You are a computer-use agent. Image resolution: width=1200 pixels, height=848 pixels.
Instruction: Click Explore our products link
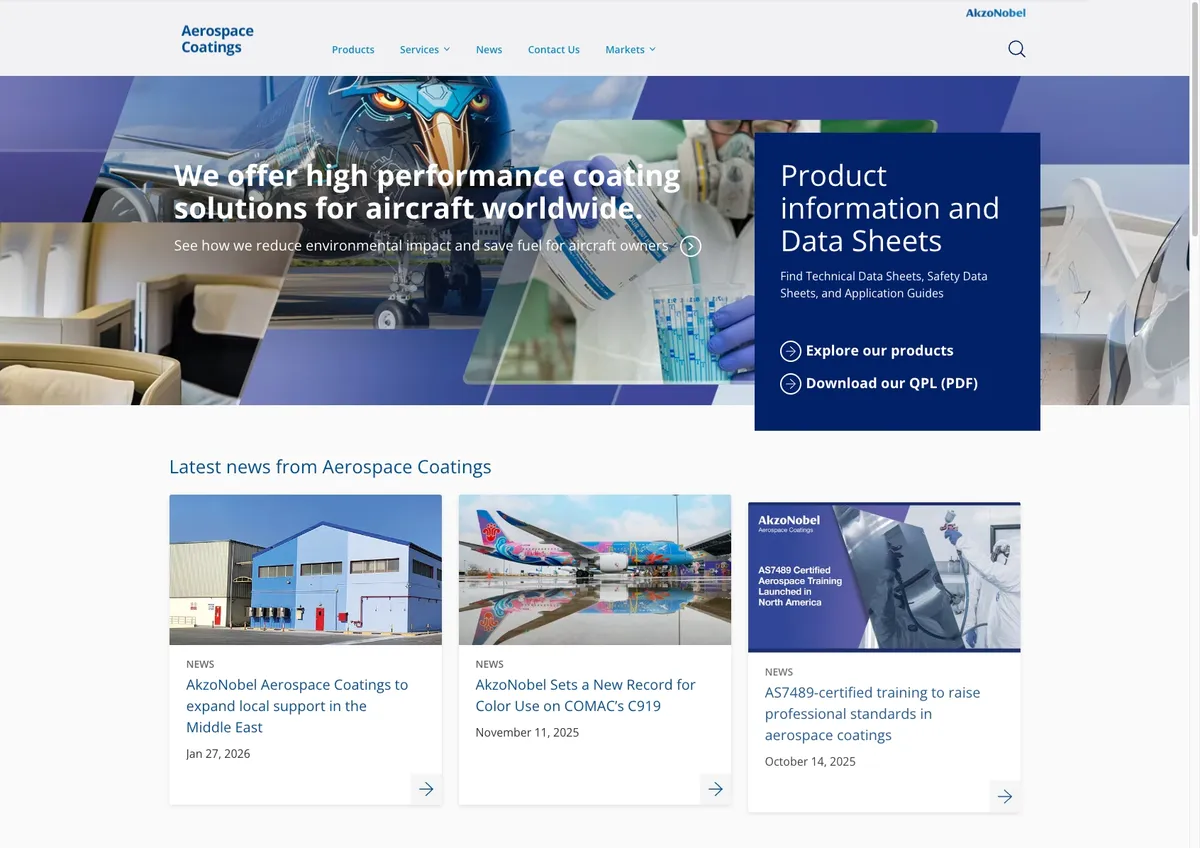(x=879, y=351)
